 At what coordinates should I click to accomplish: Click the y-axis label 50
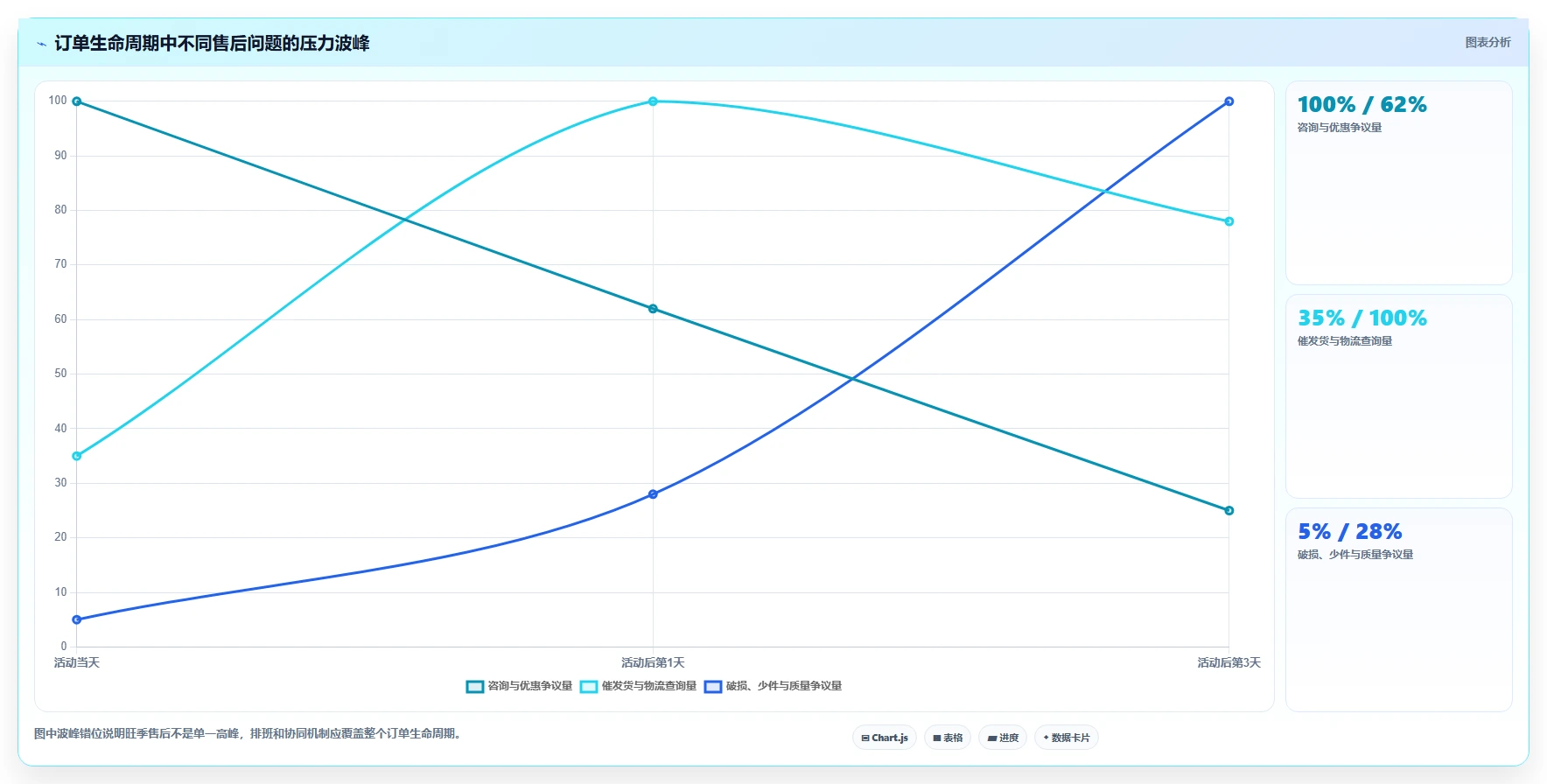(x=60, y=374)
